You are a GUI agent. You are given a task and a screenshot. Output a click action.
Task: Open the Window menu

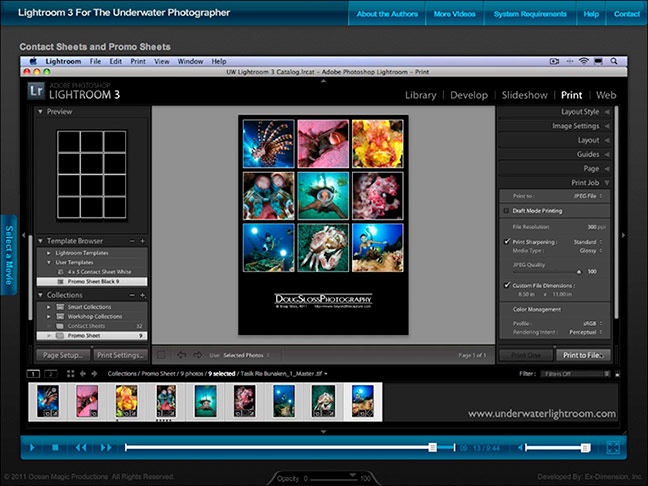(x=190, y=61)
